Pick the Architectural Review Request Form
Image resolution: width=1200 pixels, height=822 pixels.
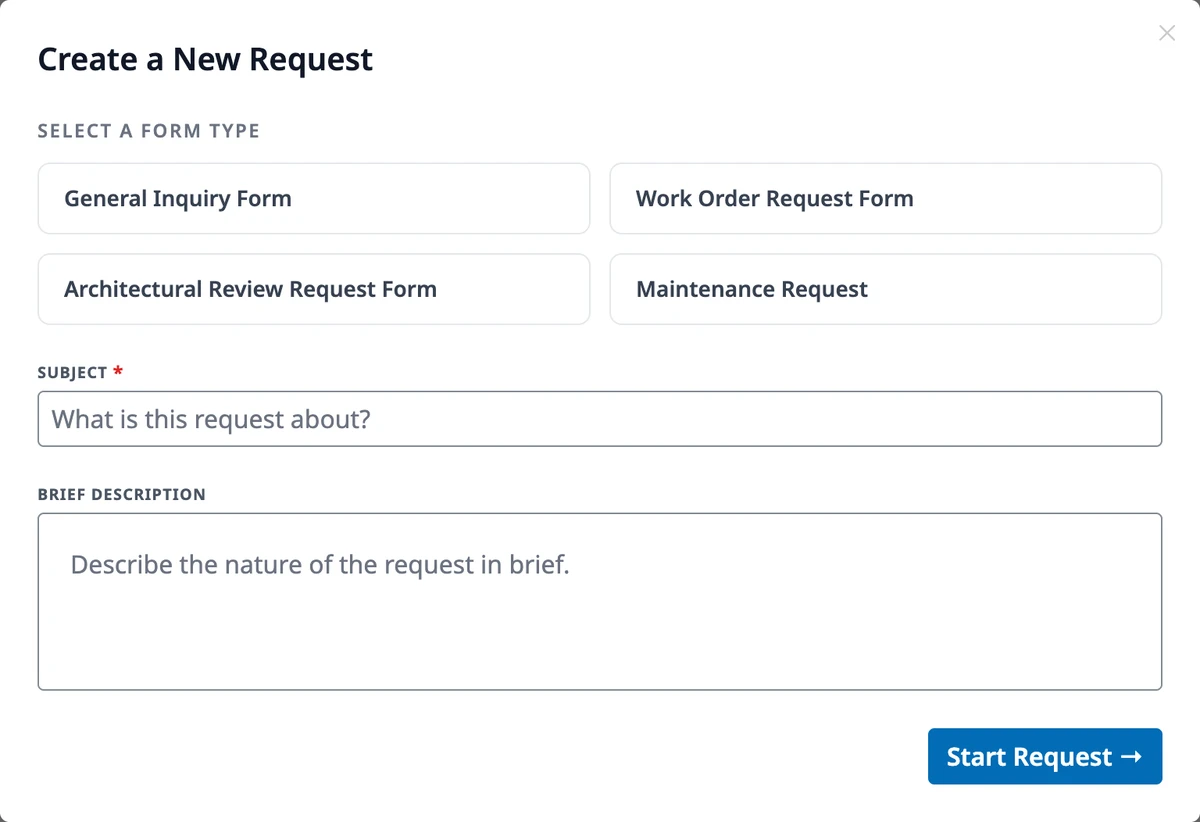tap(314, 289)
